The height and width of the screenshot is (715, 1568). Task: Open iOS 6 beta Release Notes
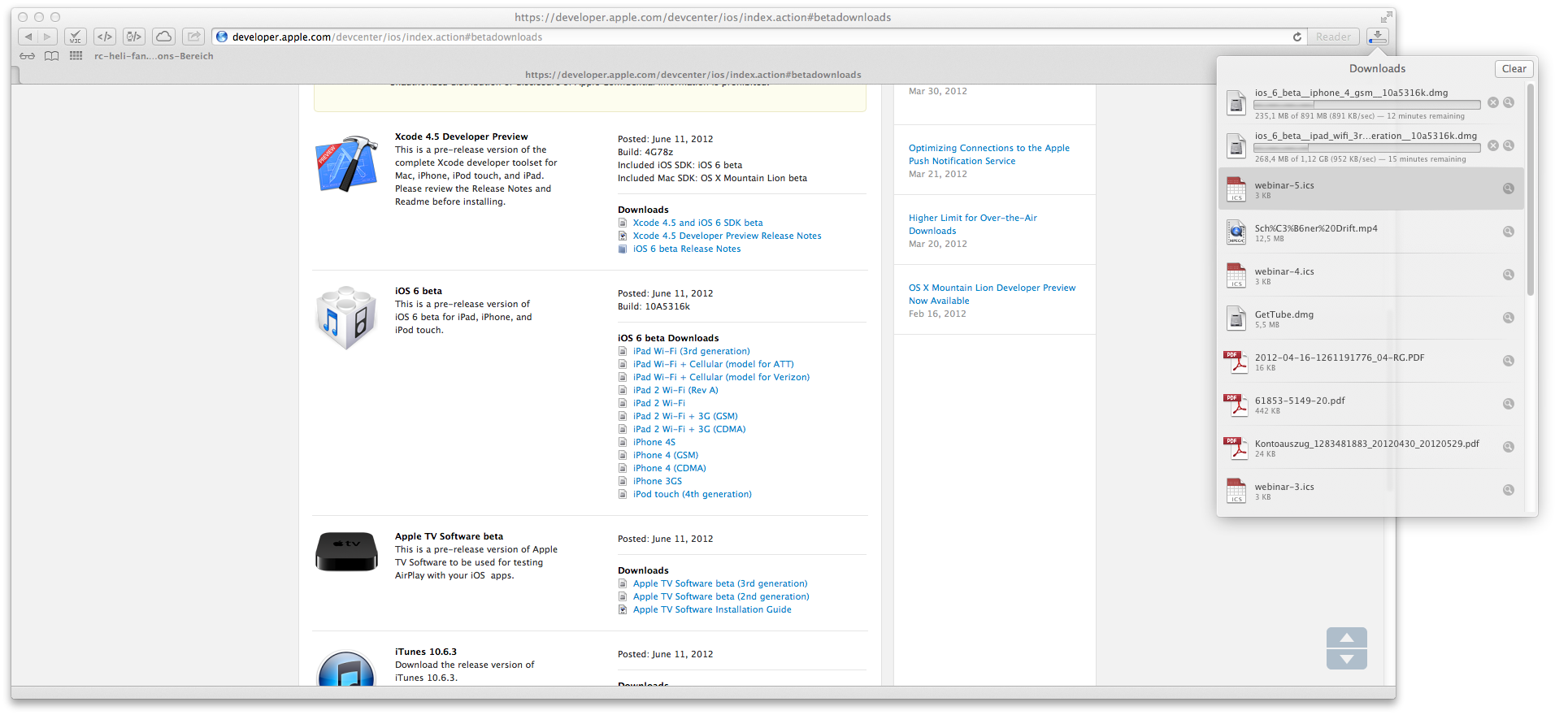tap(687, 249)
